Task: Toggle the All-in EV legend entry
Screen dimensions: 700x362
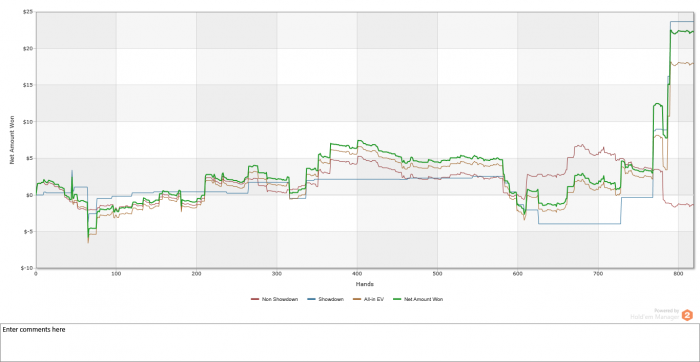Action: [x=368, y=299]
